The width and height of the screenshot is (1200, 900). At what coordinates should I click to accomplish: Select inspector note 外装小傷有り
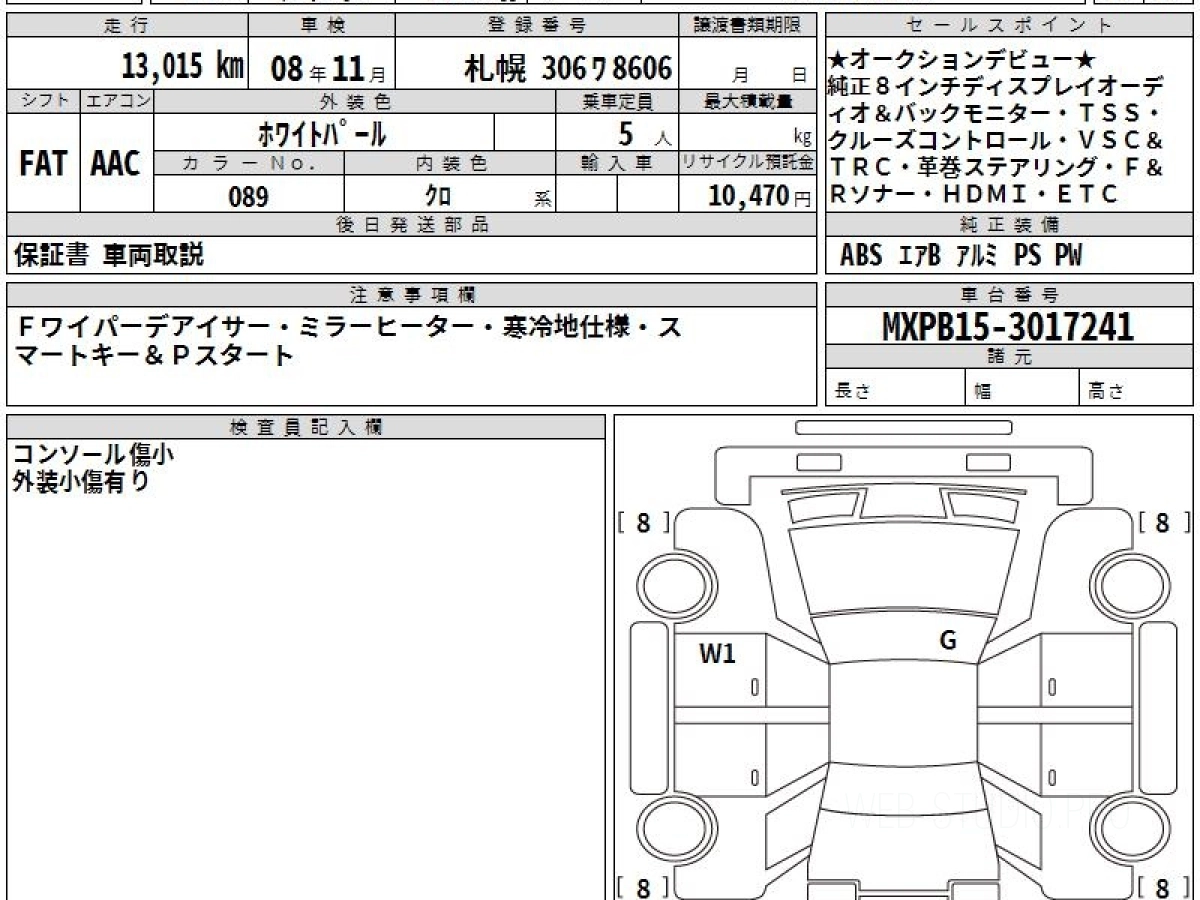82,481
